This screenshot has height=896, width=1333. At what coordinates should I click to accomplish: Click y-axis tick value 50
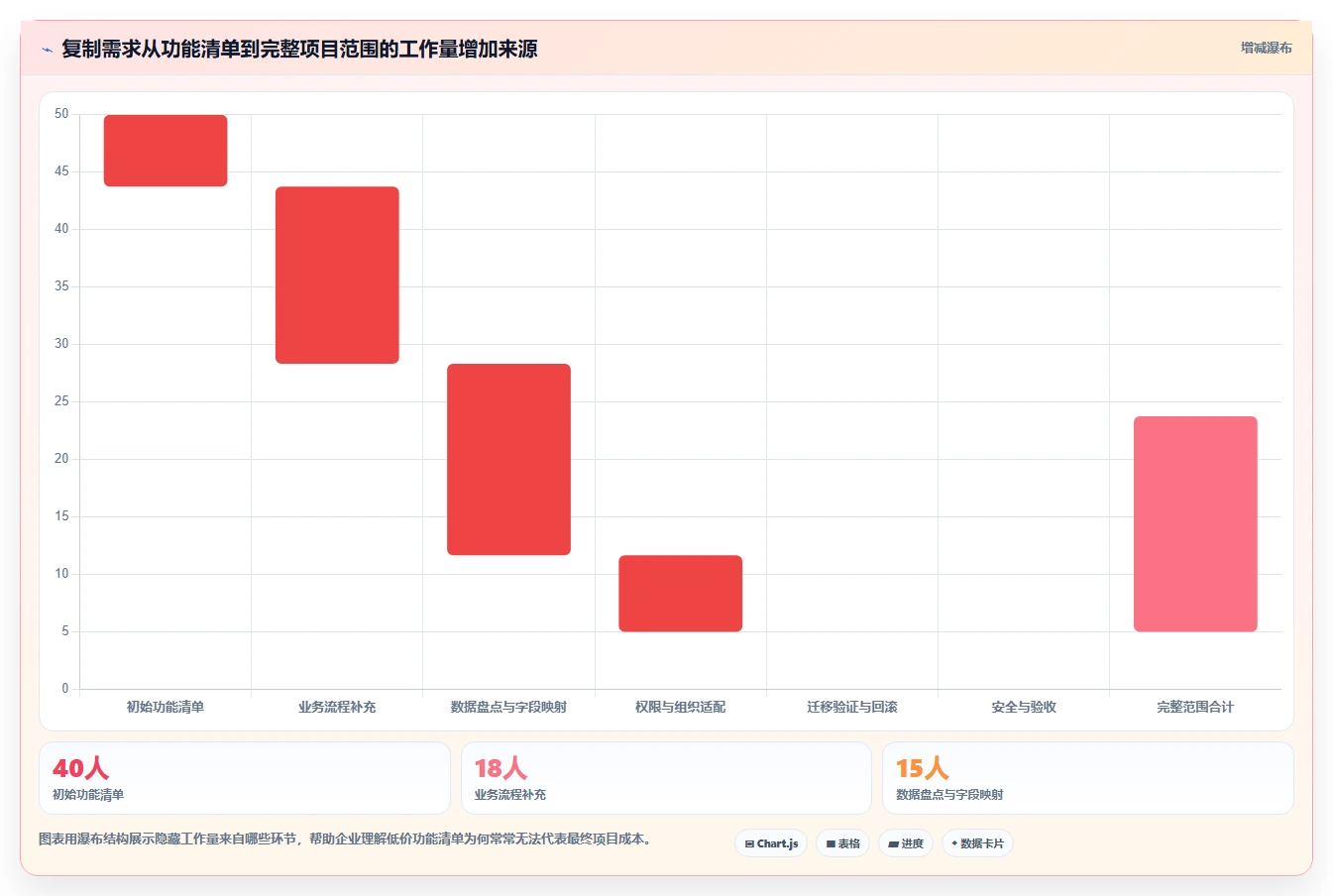click(x=61, y=114)
